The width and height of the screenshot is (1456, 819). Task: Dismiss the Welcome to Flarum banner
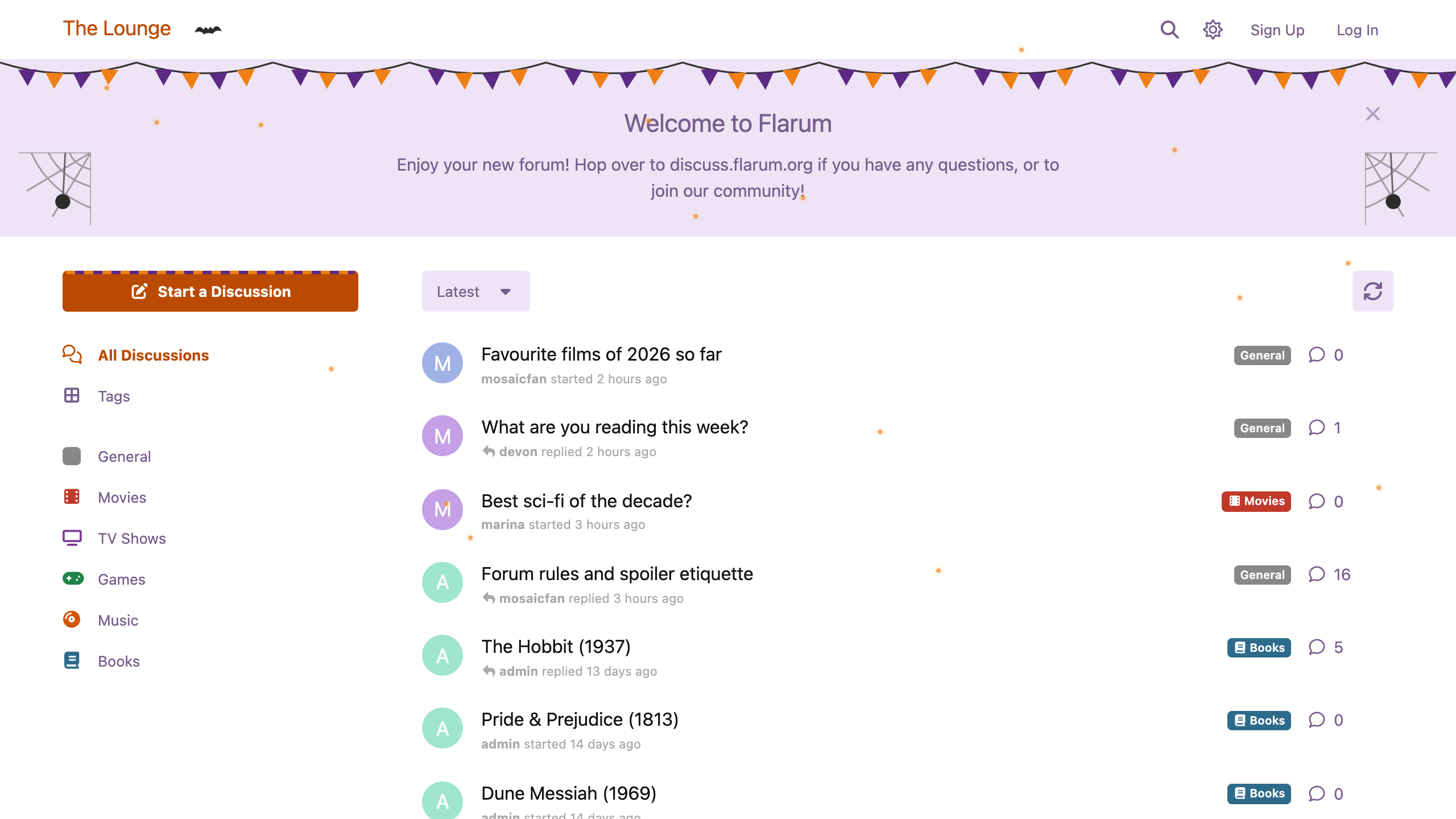click(x=1373, y=114)
